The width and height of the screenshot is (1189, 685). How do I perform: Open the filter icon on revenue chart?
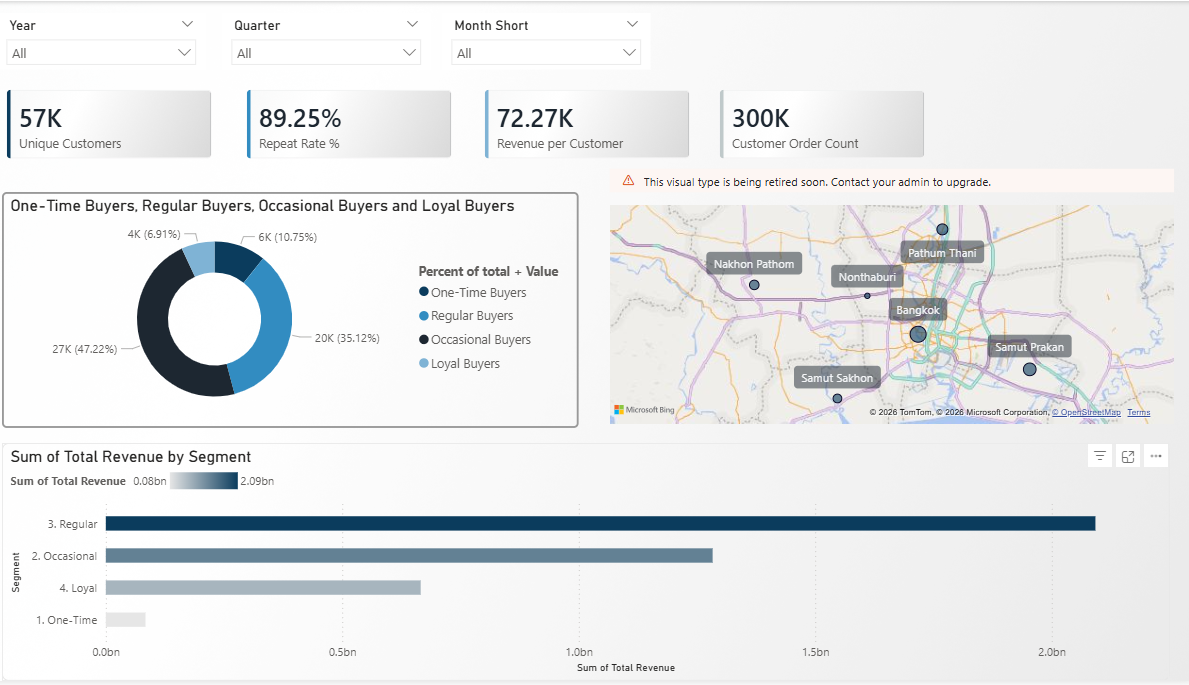click(1100, 456)
